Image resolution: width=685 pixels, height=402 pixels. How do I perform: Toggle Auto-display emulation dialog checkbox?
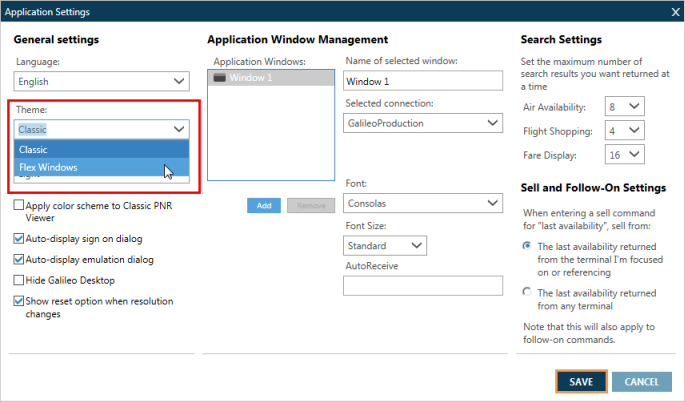coord(20,260)
